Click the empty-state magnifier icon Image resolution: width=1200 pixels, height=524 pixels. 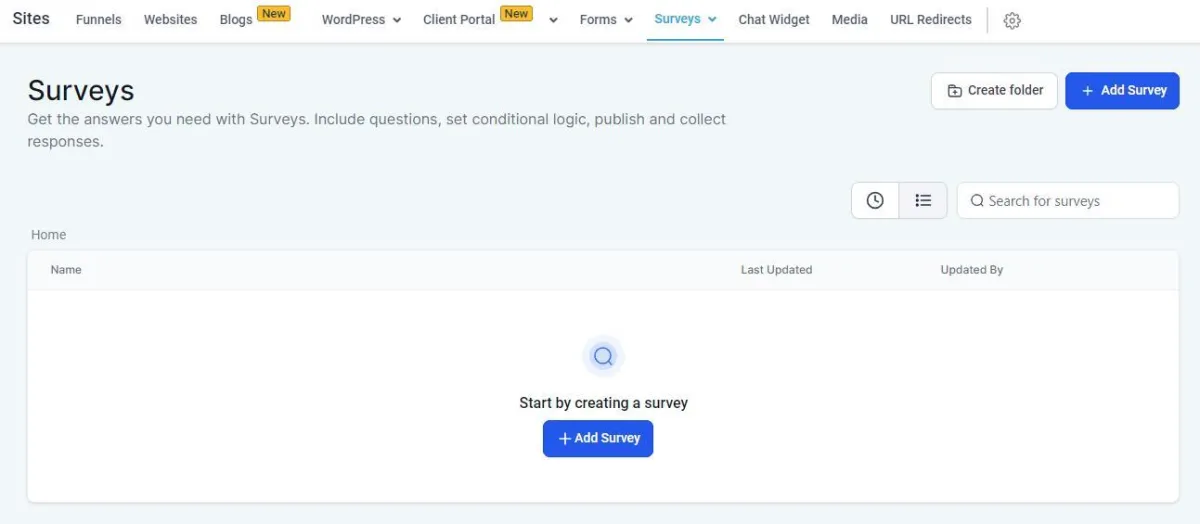point(603,356)
